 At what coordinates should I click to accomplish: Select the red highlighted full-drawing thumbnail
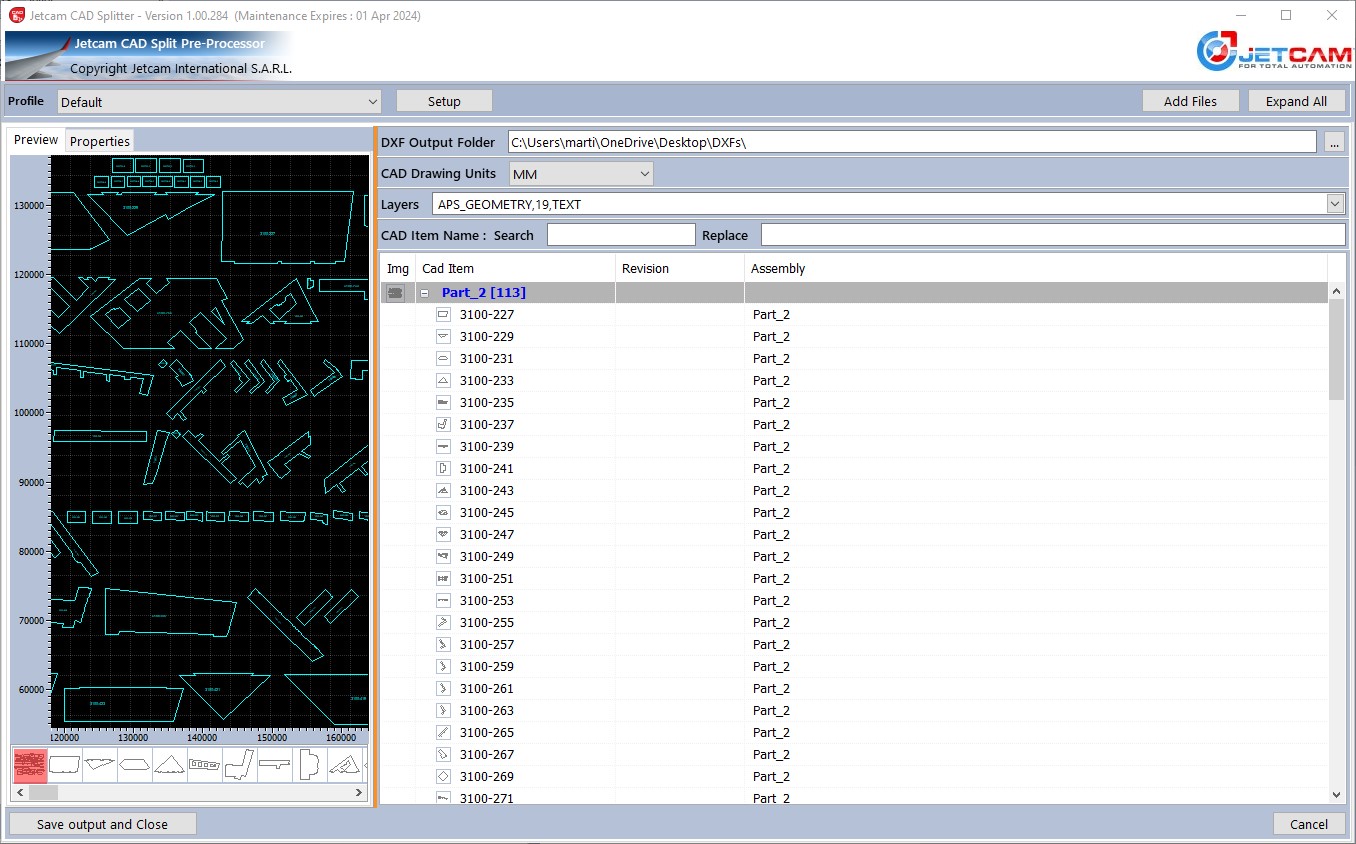tap(30, 765)
